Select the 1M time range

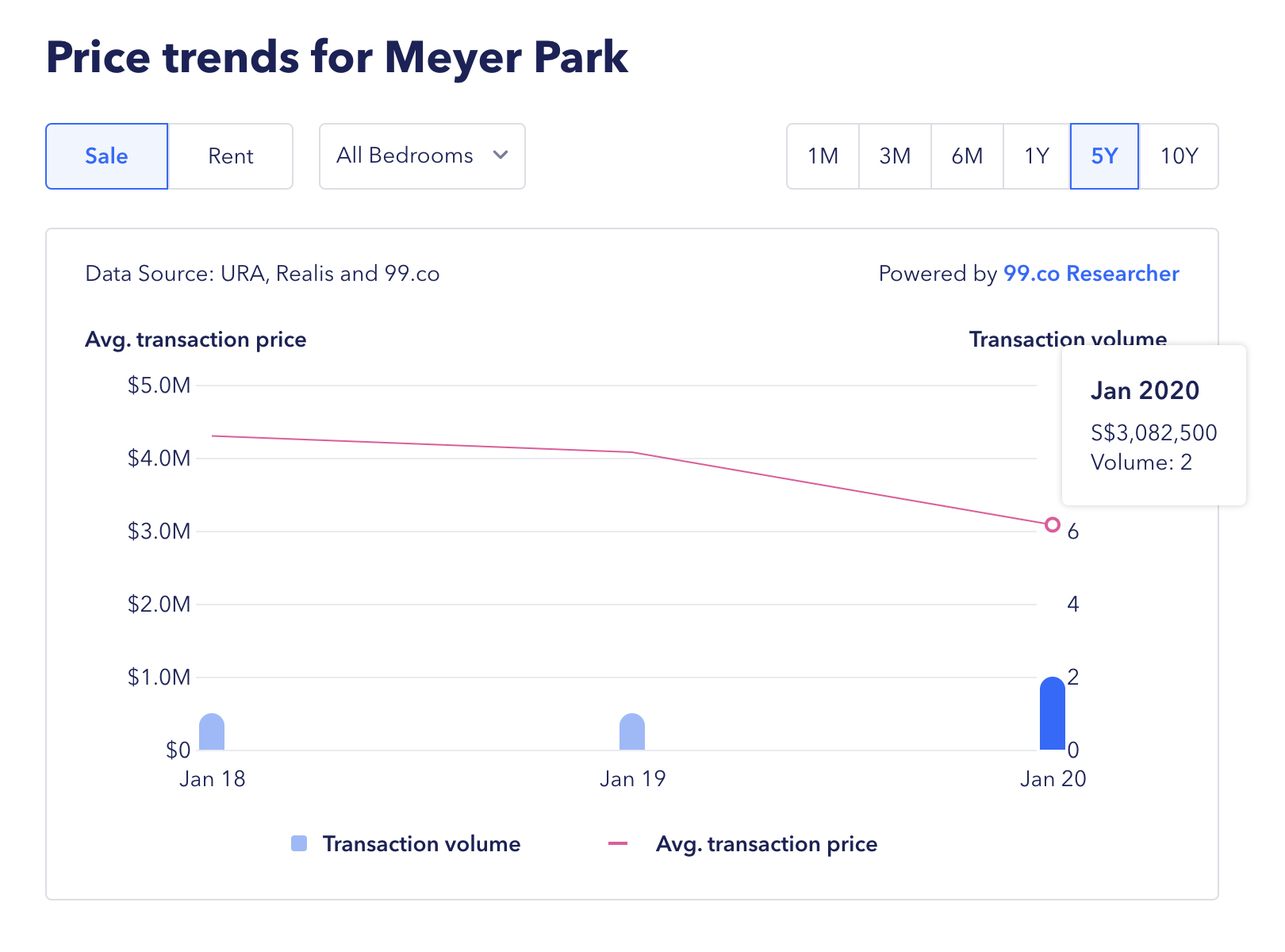point(823,156)
